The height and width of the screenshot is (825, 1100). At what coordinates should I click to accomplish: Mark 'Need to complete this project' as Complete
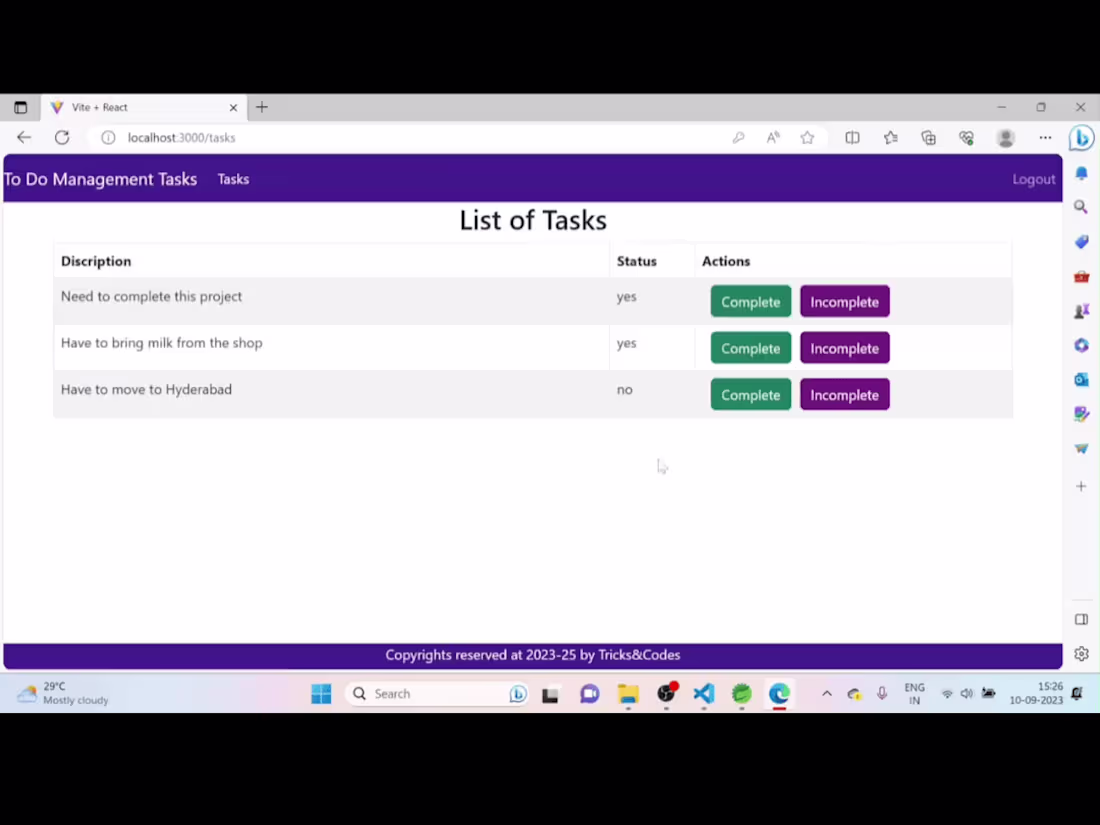click(x=750, y=301)
